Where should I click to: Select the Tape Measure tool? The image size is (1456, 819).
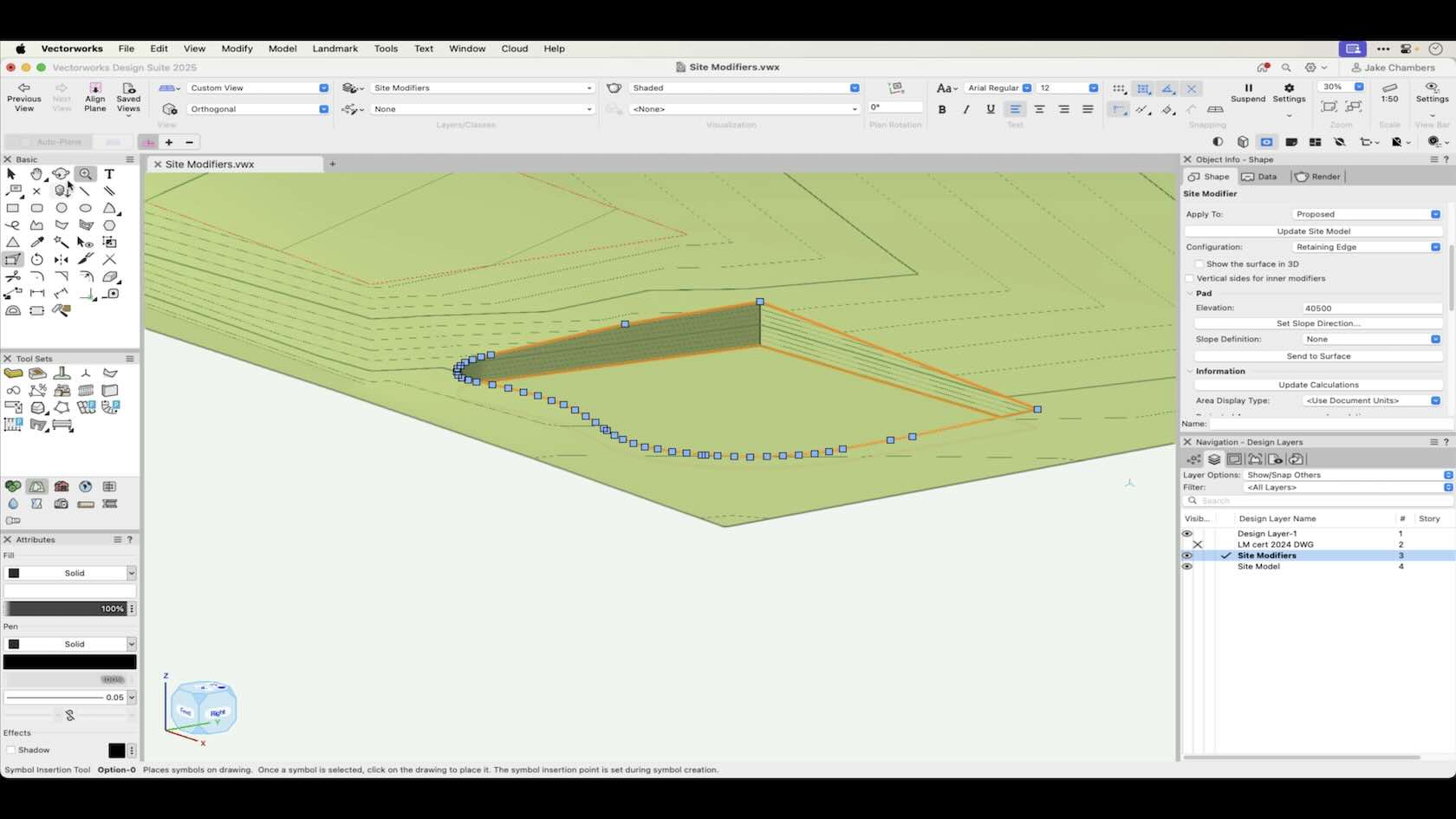(111, 295)
